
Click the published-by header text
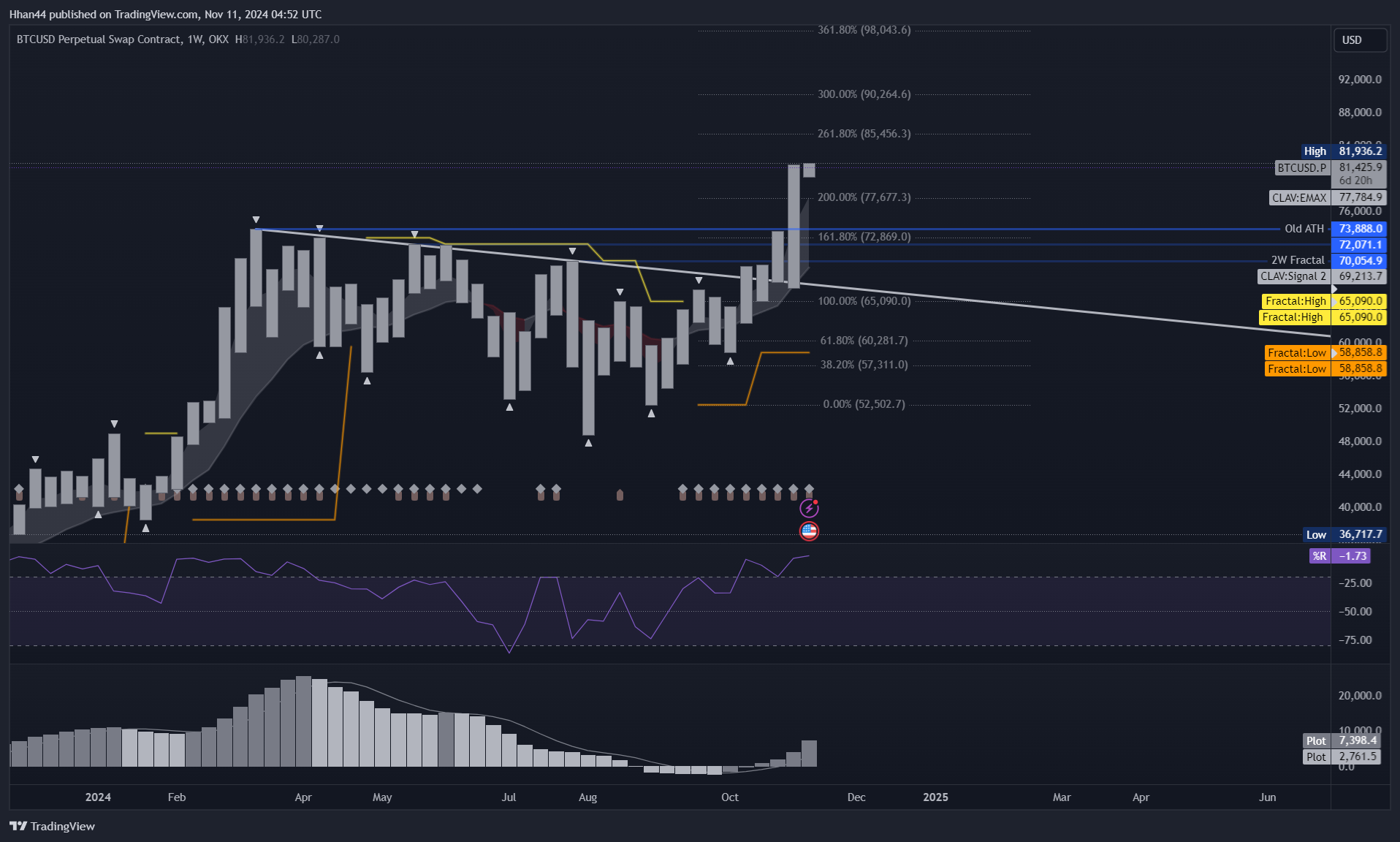165,14
